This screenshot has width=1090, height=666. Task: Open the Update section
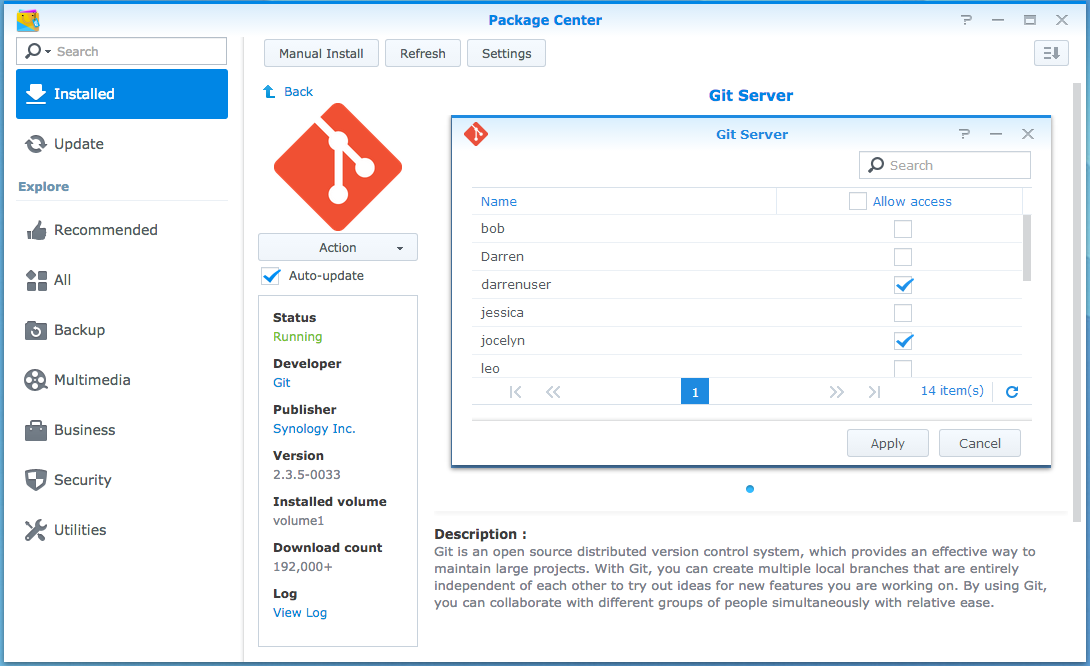tap(122, 144)
